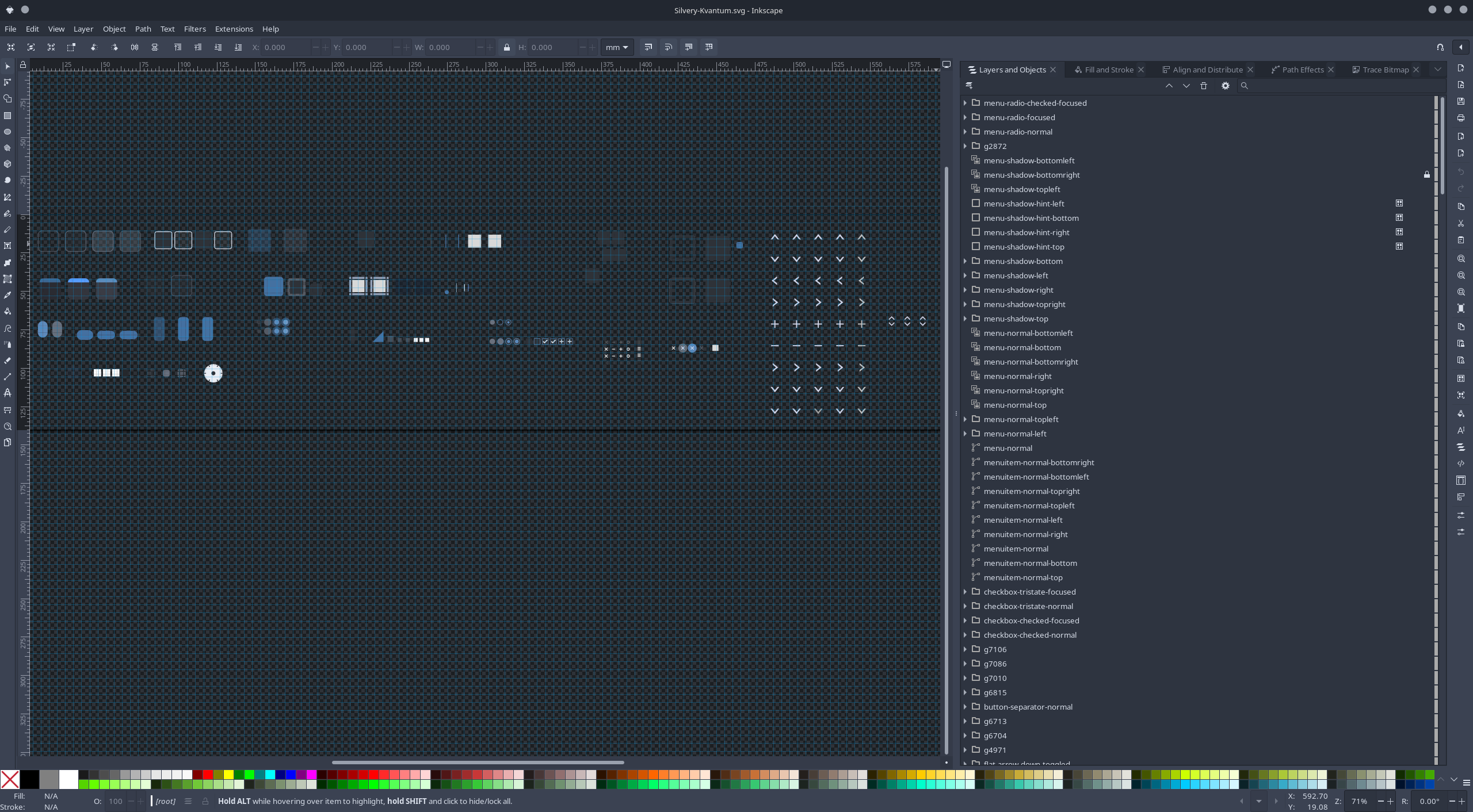Click the delete layer trash icon

point(1204,86)
